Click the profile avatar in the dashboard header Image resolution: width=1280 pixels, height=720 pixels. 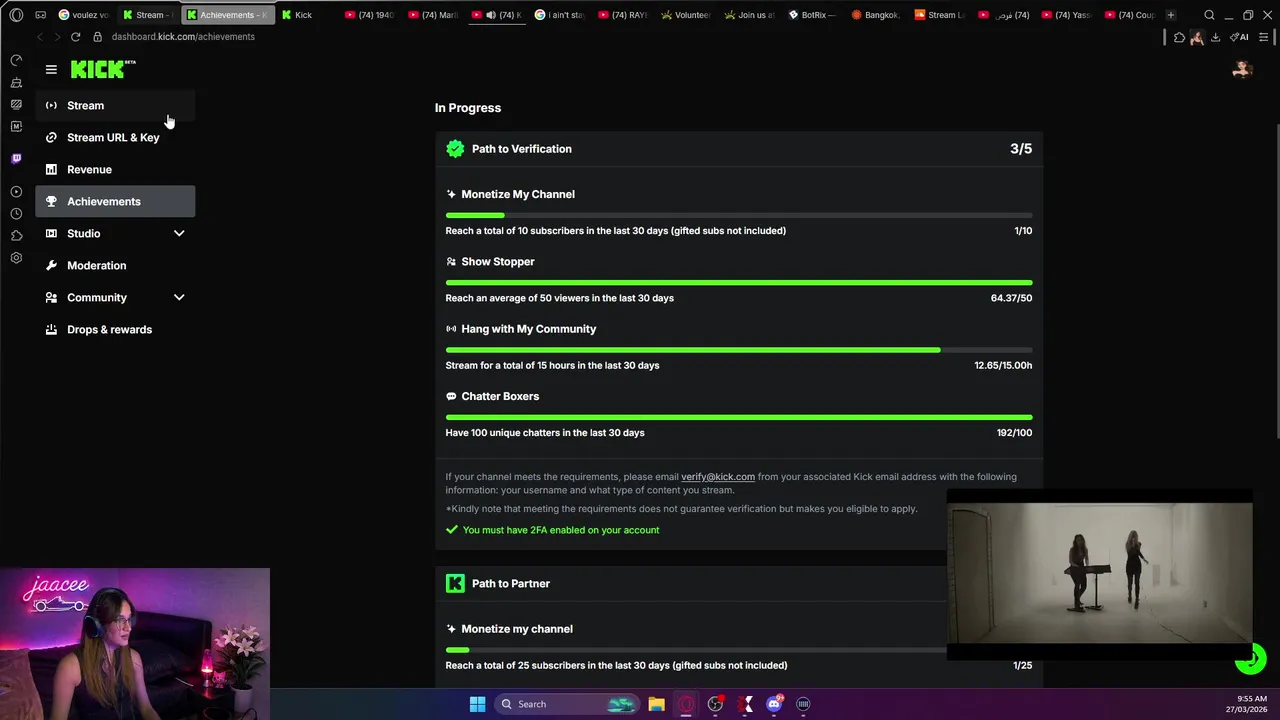pyautogui.click(x=1242, y=69)
